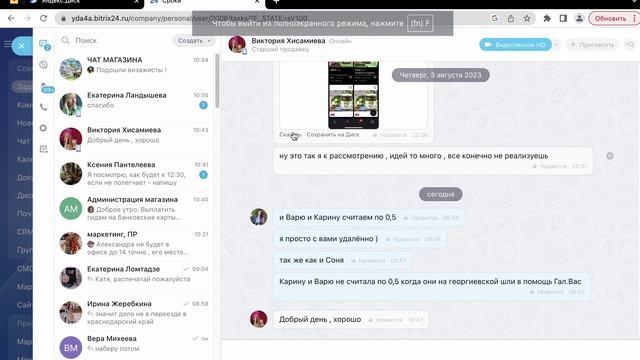Expand the video call options arrow

(x=556, y=44)
